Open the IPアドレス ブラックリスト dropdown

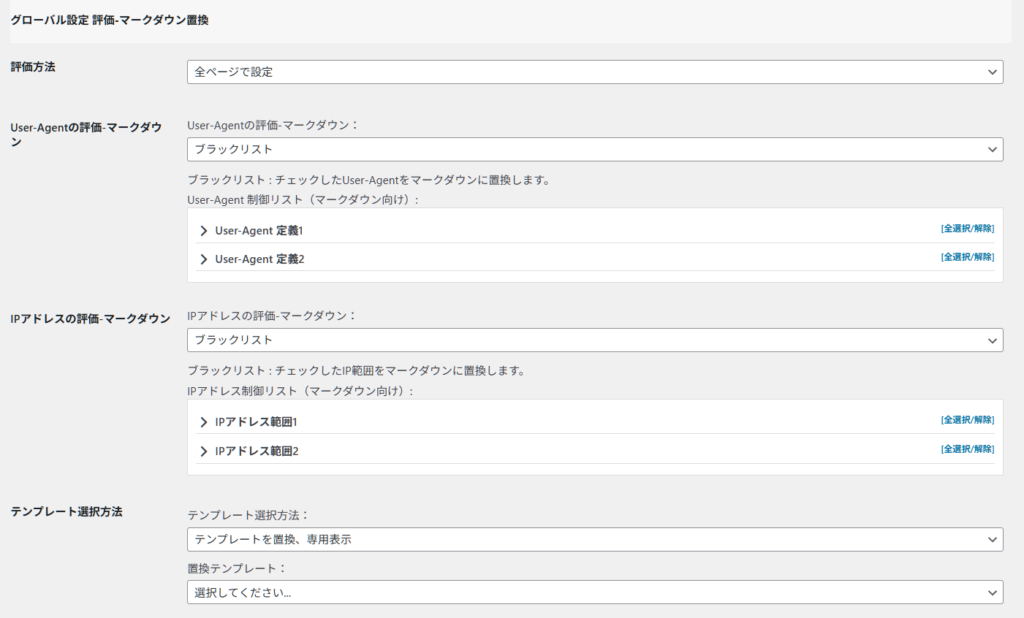click(x=594, y=340)
